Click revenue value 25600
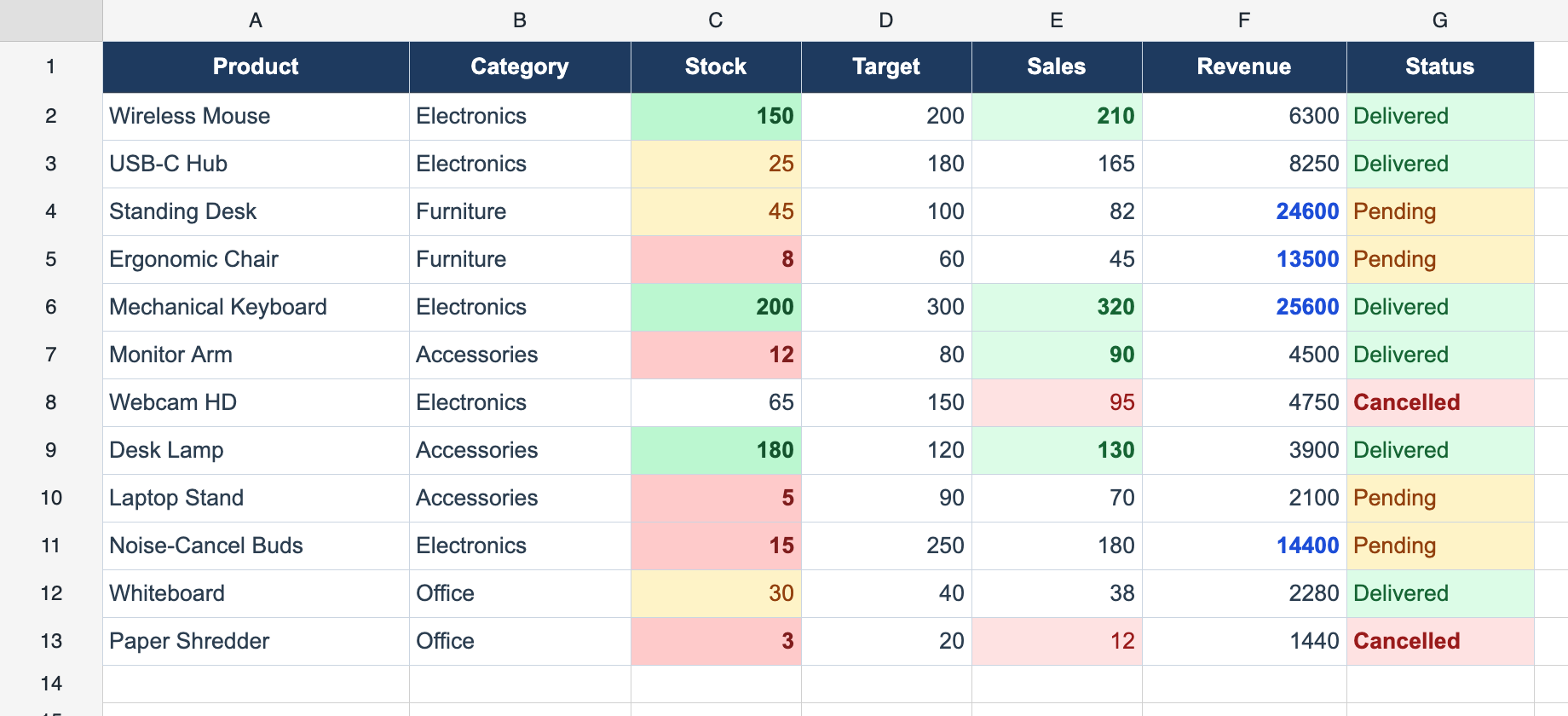This screenshot has width=1568, height=716. point(1244,307)
